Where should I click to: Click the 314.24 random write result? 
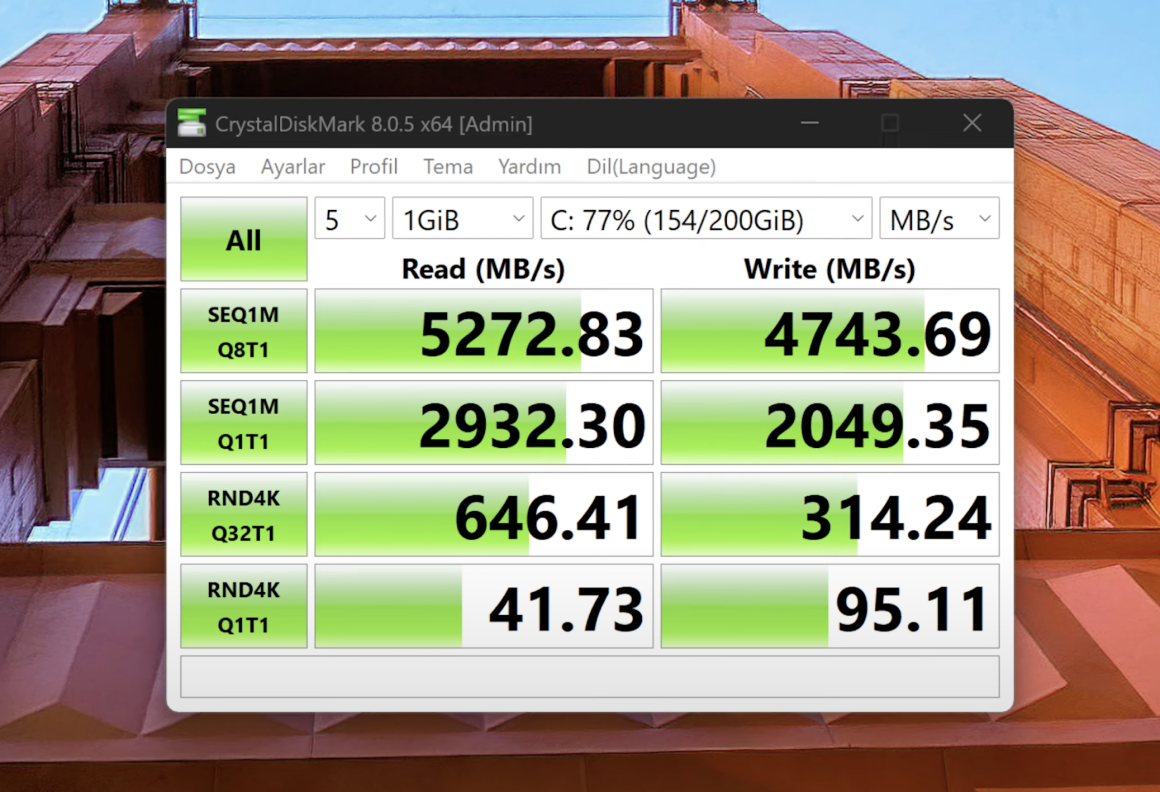pos(829,514)
